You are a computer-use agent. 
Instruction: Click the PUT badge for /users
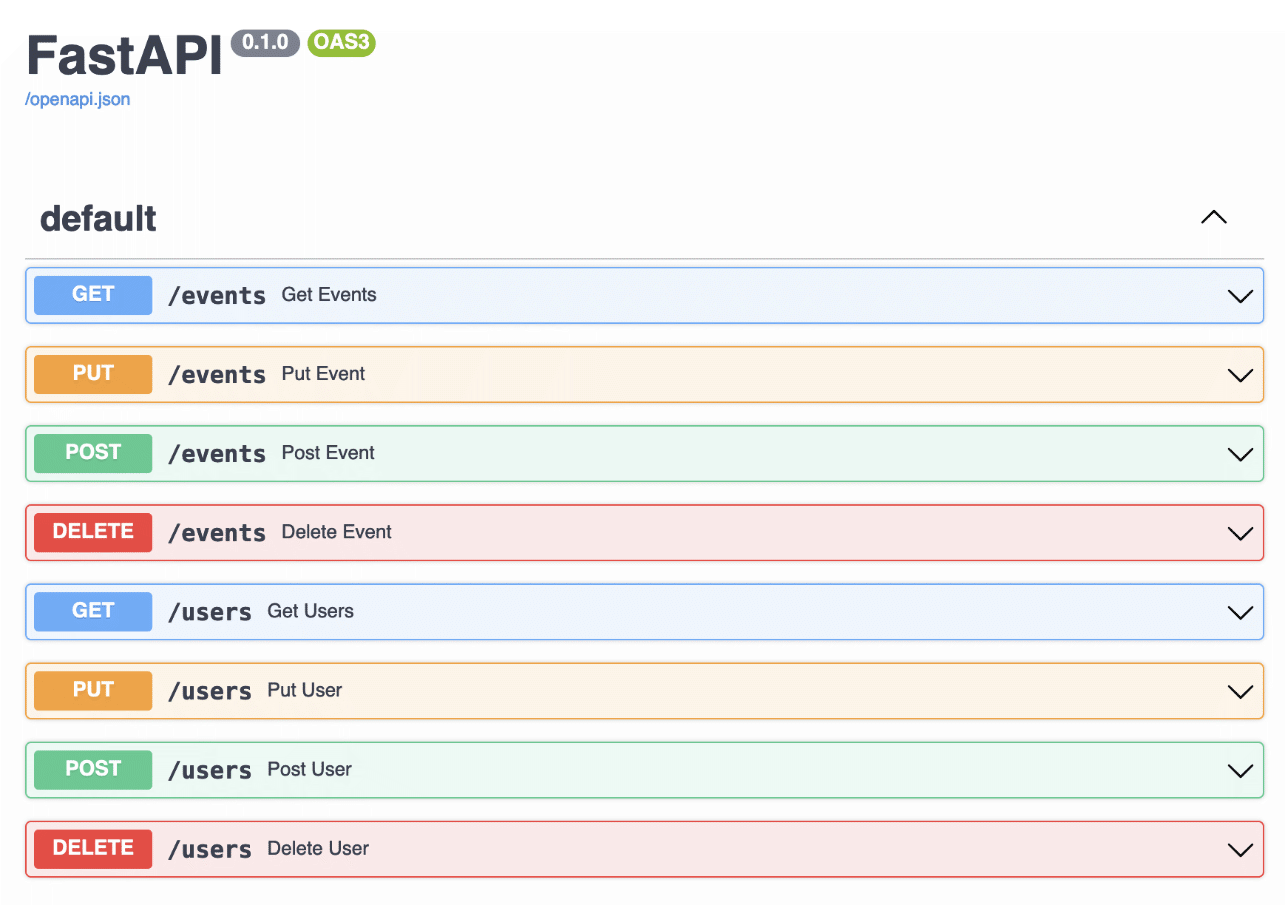click(93, 690)
